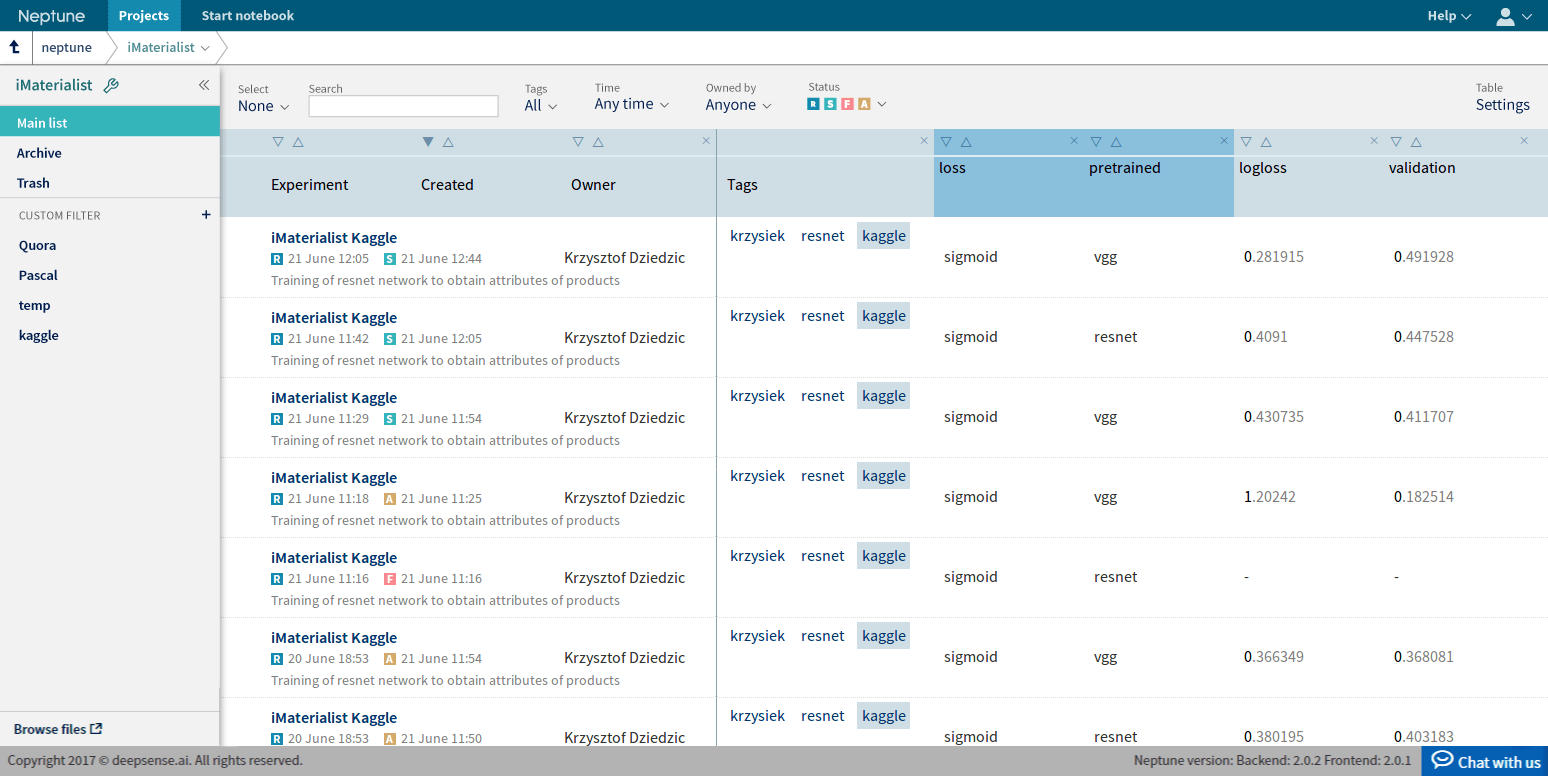Open the Start notebook tab
This screenshot has height=776, width=1548.
(248, 16)
